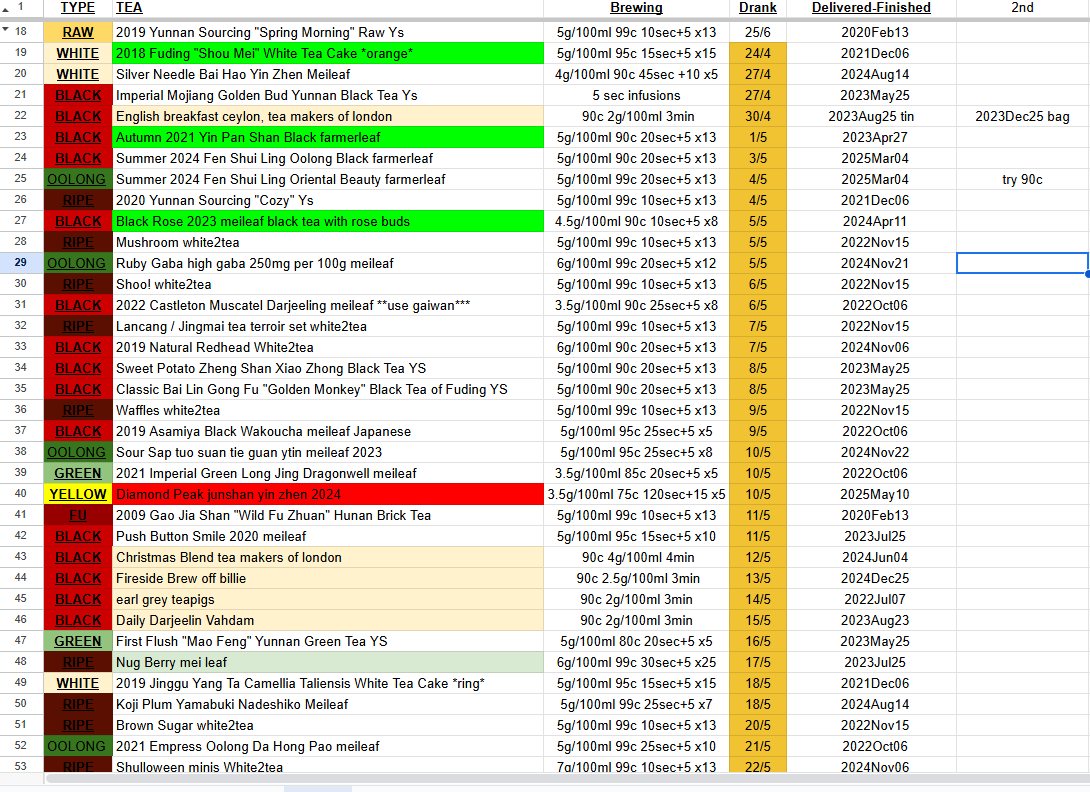Select Sweet Potato Zheng Shan Xiao Zhong cell
The width and height of the screenshot is (1090, 792).
pos(328,368)
